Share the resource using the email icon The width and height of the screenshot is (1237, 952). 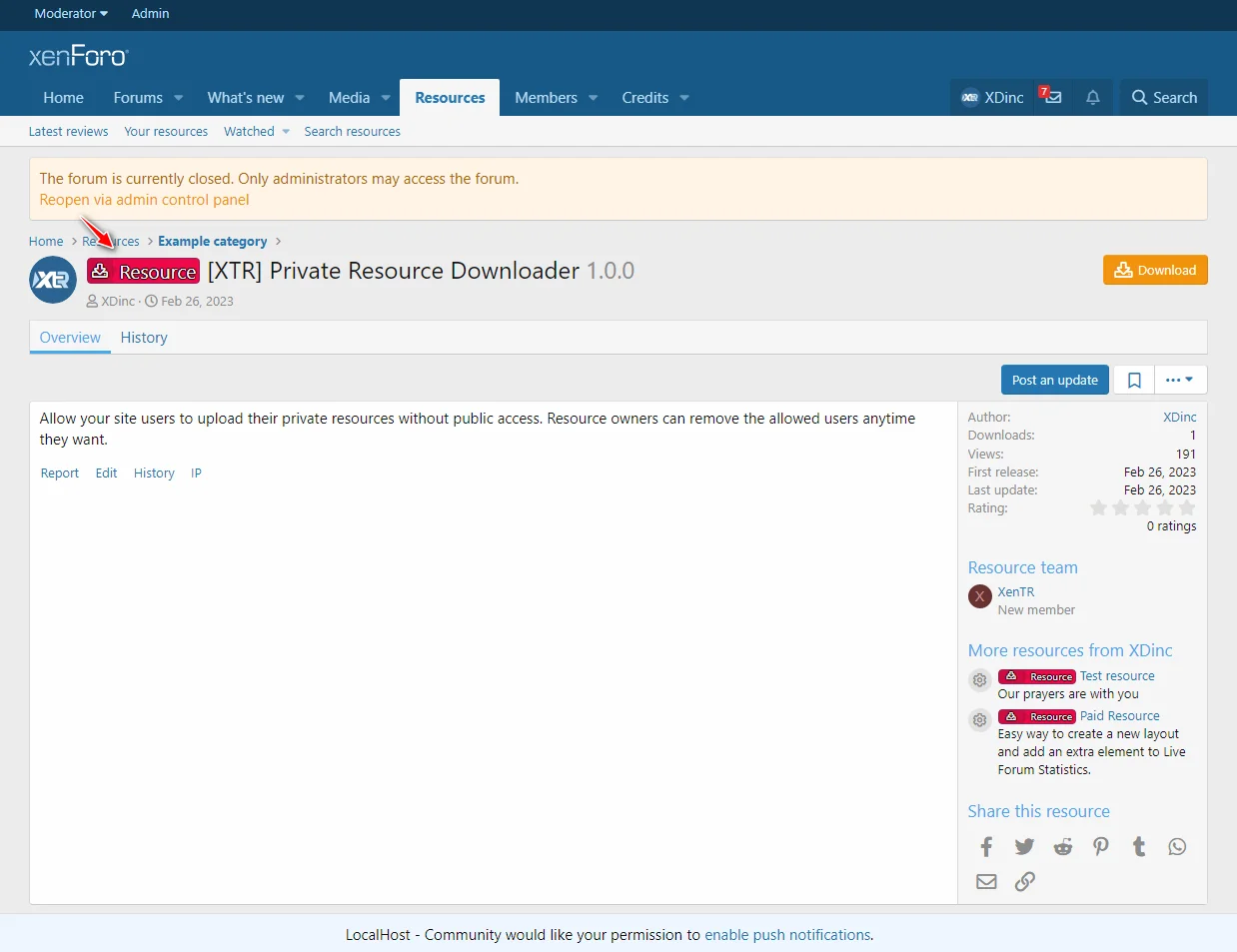click(986, 881)
